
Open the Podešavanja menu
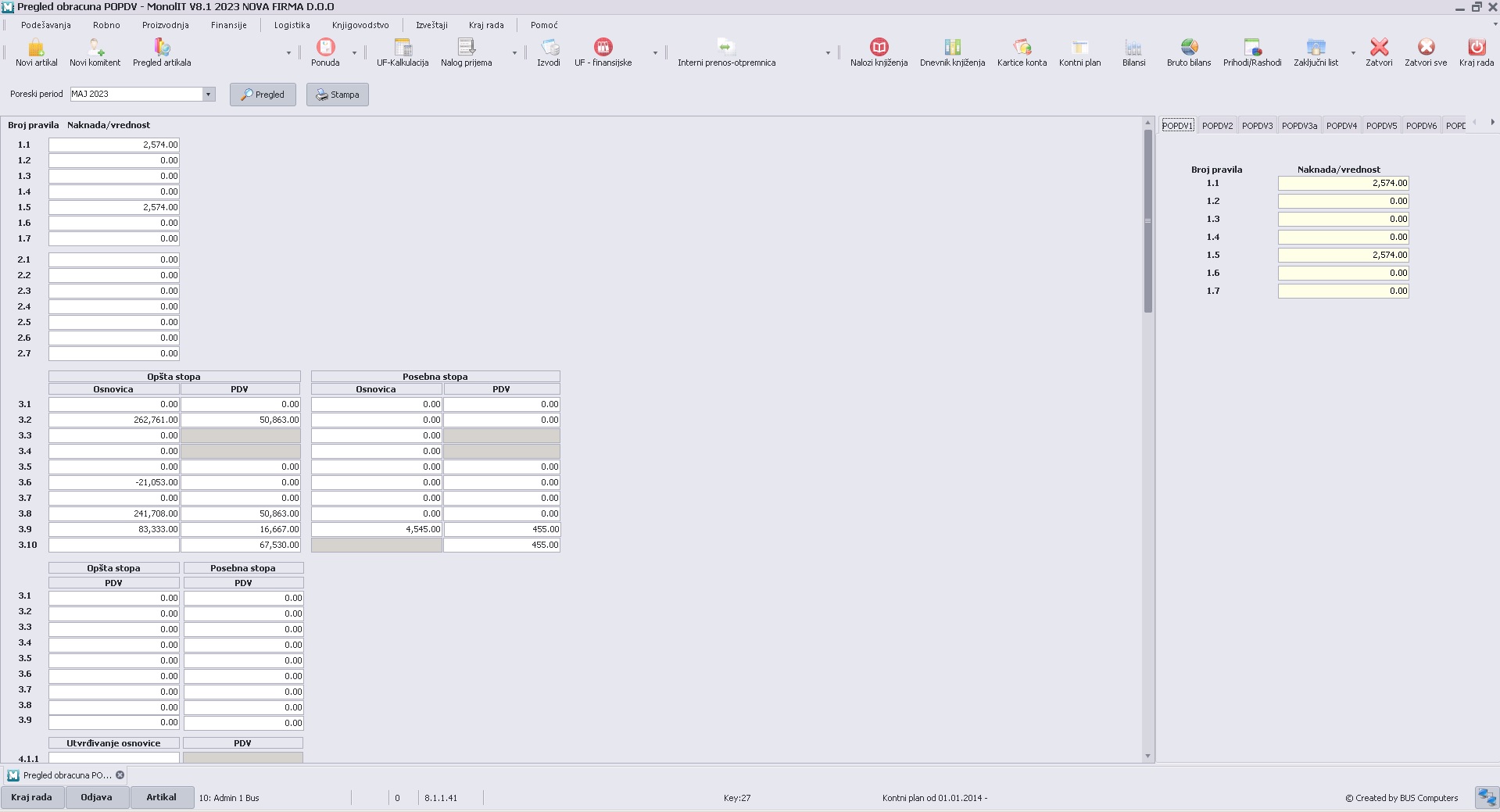click(46, 25)
